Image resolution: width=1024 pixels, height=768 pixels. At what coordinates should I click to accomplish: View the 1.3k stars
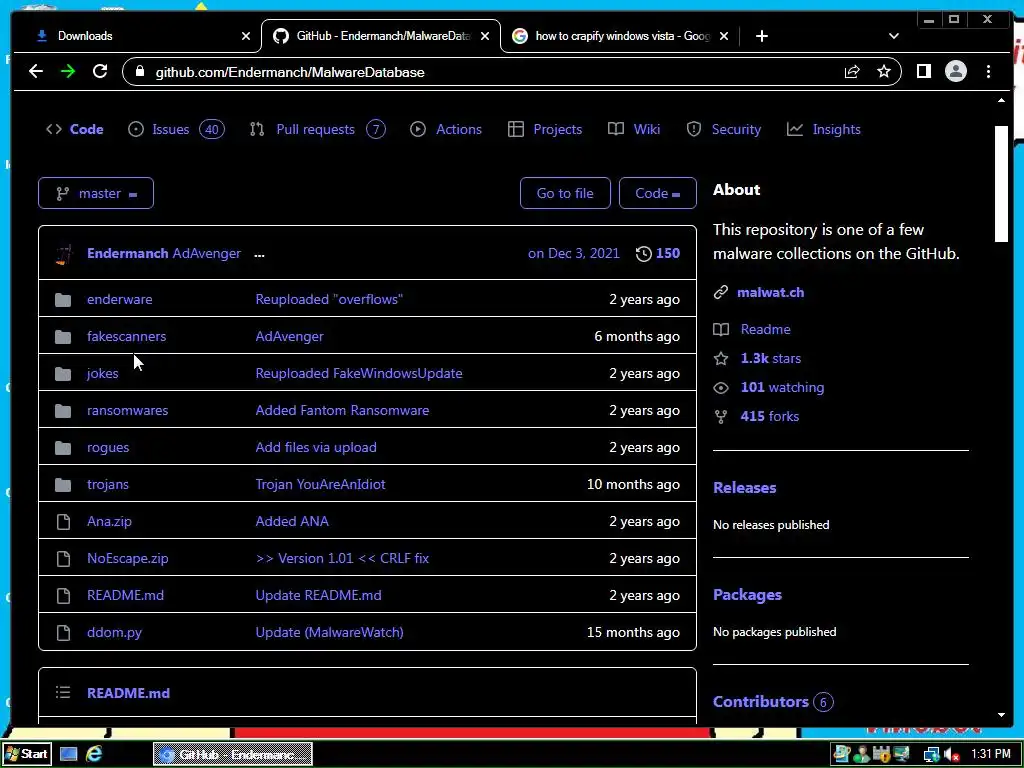click(x=771, y=358)
